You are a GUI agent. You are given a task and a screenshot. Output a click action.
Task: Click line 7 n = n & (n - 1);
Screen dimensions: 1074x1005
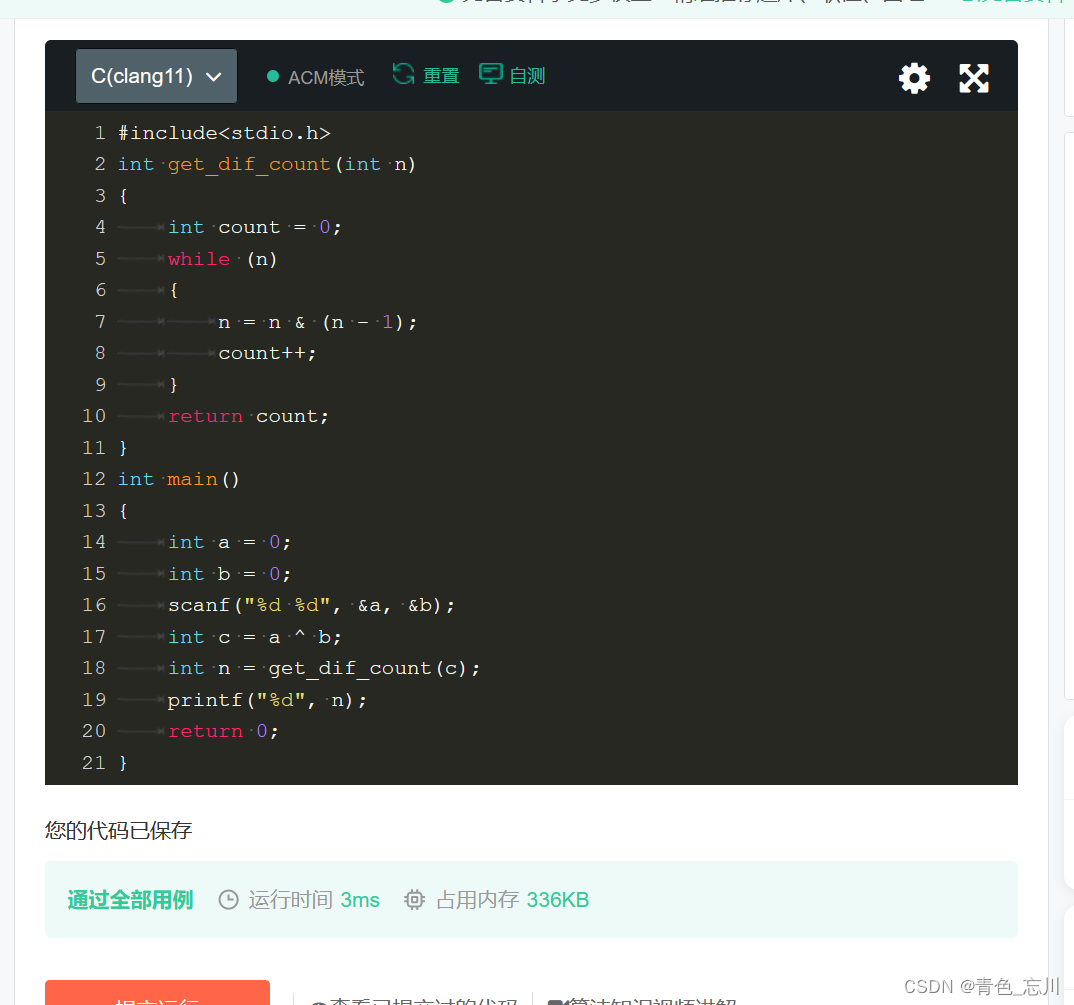(x=317, y=322)
